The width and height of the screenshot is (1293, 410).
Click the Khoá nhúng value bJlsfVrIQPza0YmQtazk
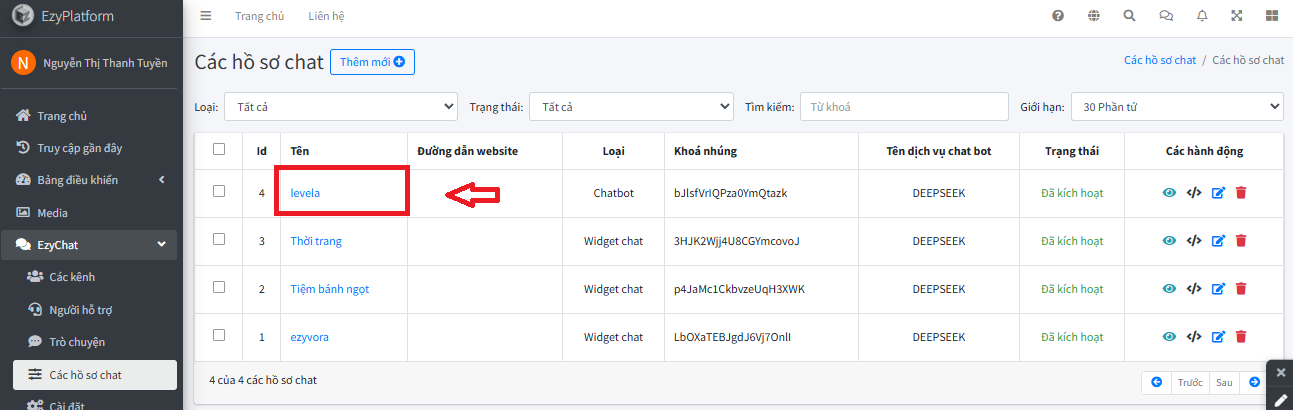tap(731, 193)
